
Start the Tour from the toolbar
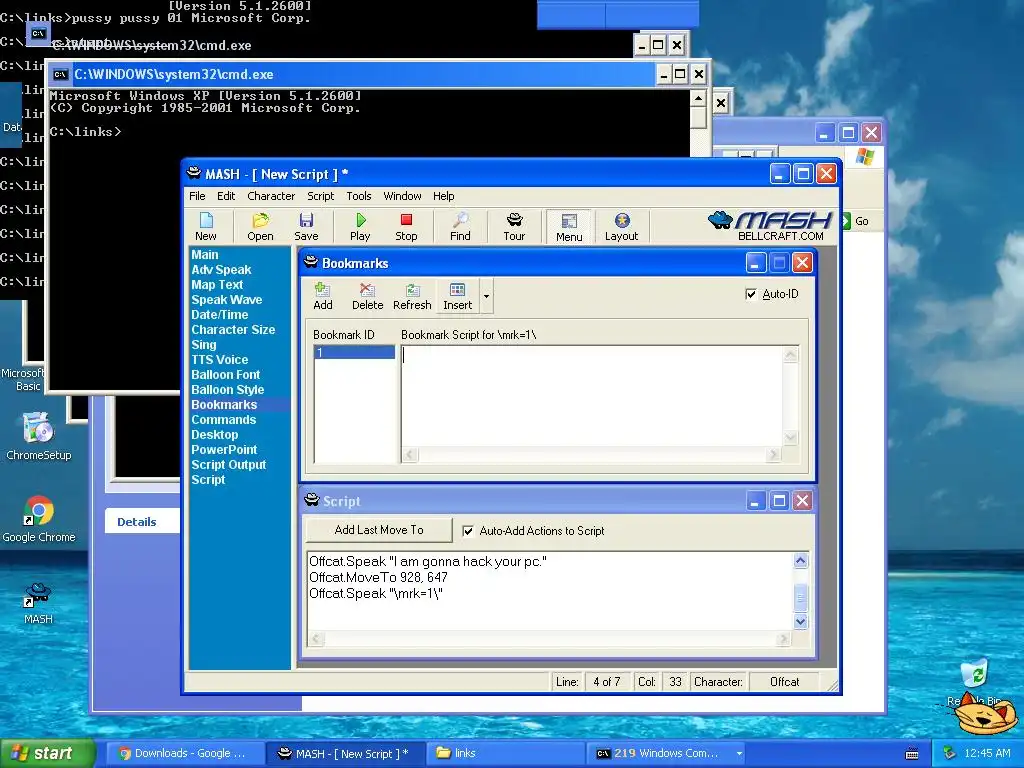click(x=514, y=227)
